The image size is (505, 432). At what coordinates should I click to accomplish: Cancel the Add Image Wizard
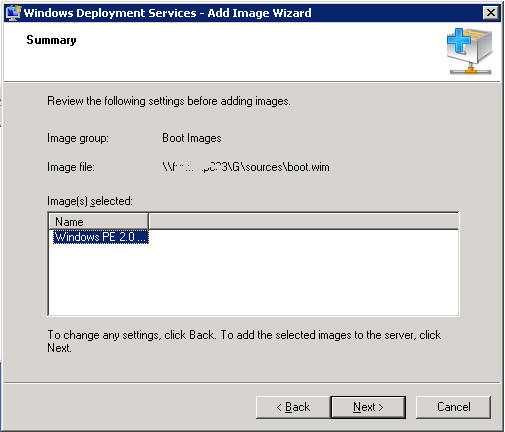[453, 407]
